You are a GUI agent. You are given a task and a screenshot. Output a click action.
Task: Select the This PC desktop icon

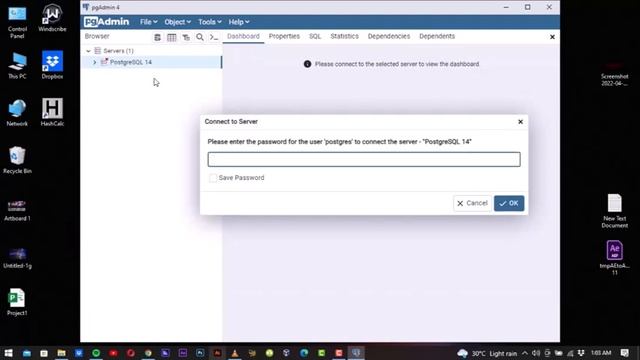(17, 65)
